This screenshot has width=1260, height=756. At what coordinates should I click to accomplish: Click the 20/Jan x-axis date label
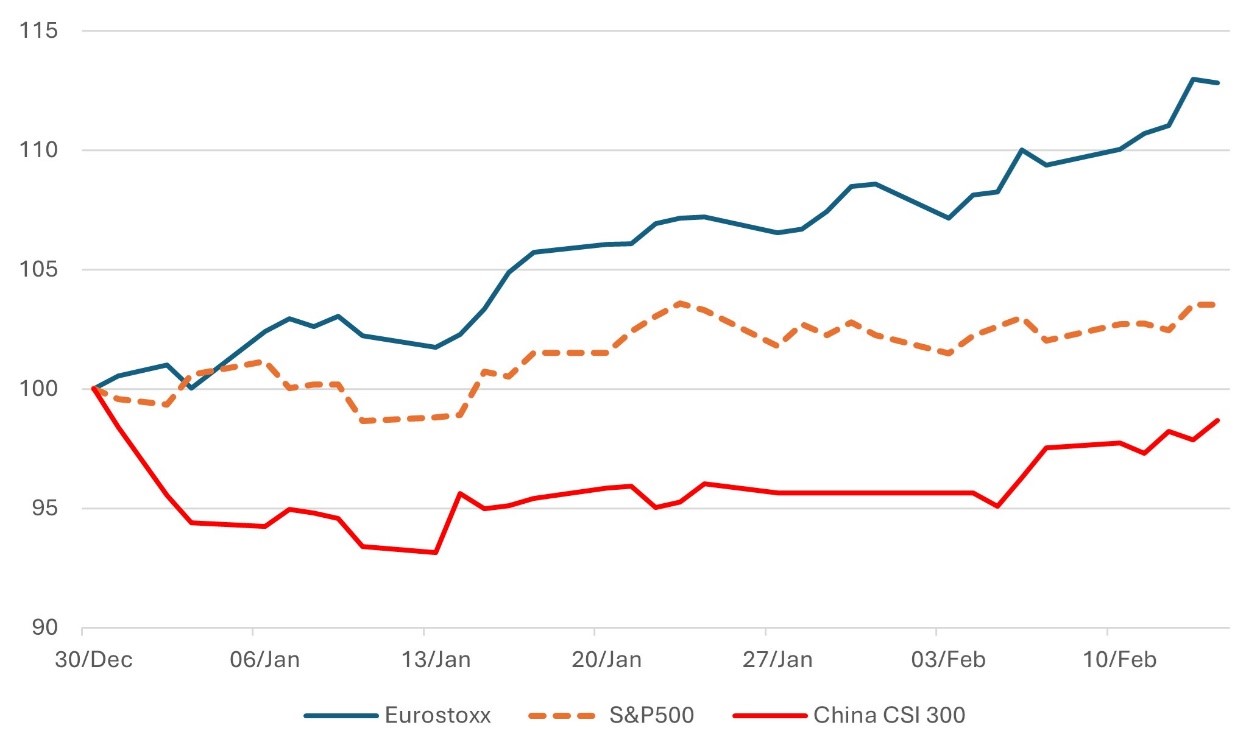coord(595,660)
